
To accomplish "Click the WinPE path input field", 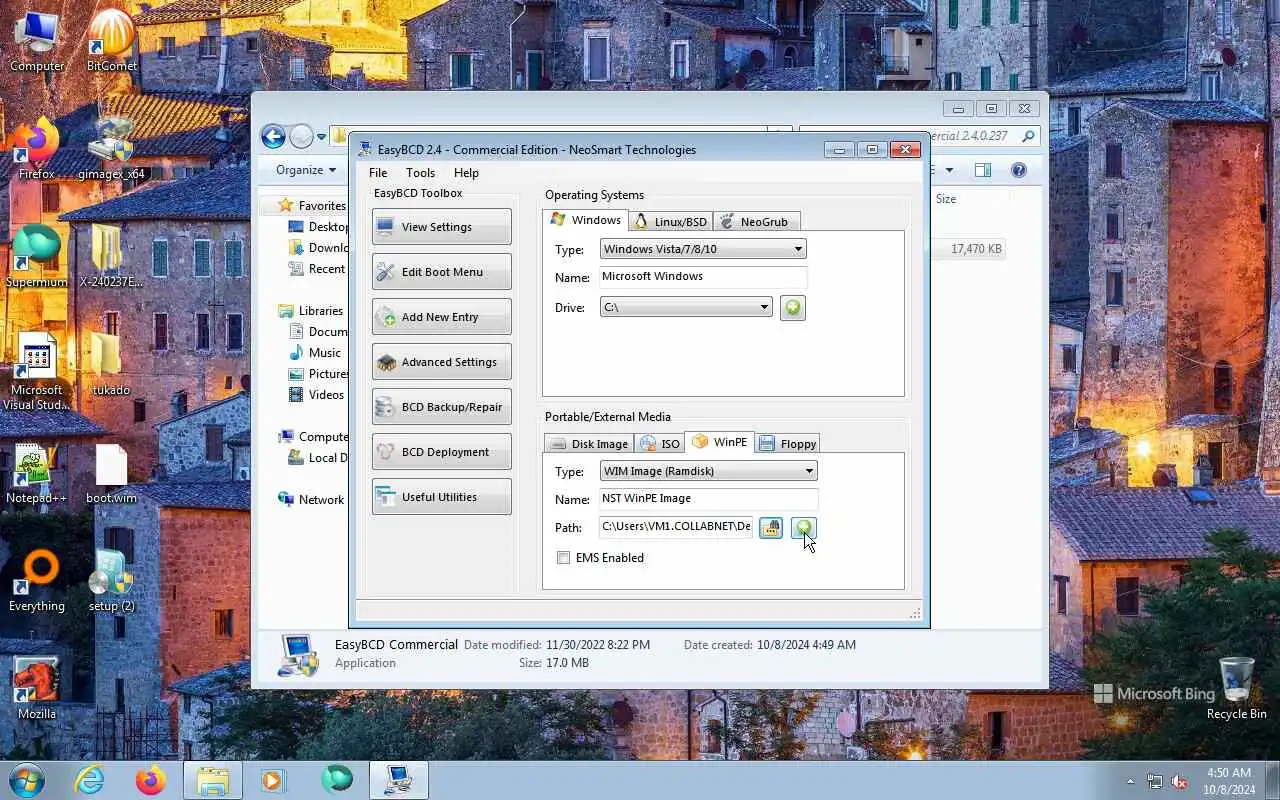I will pyautogui.click(x=676, y=526).
